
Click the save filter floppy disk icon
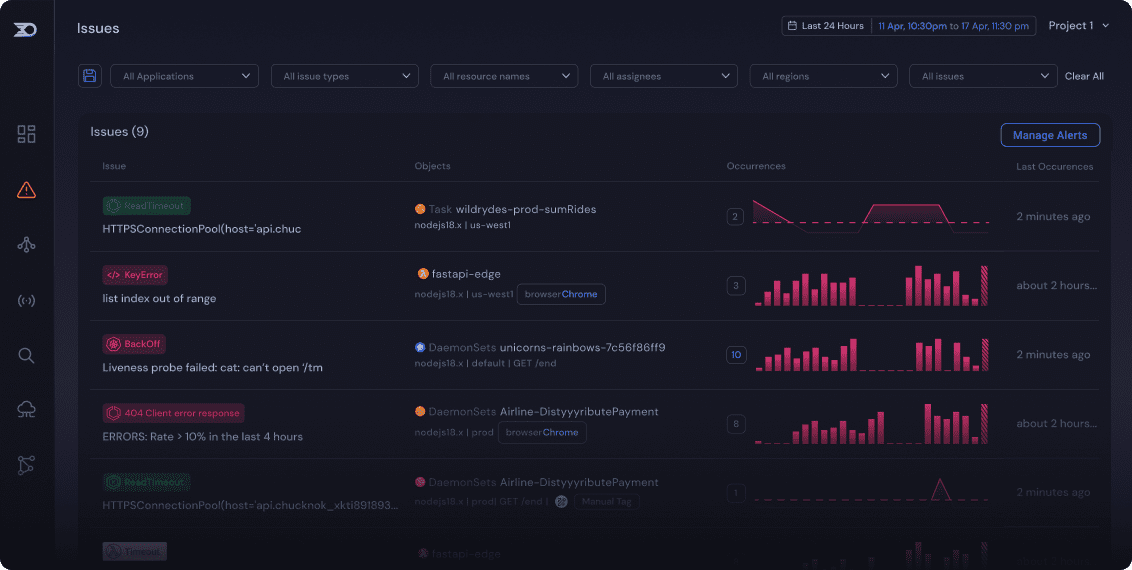(x=90, y=76)
